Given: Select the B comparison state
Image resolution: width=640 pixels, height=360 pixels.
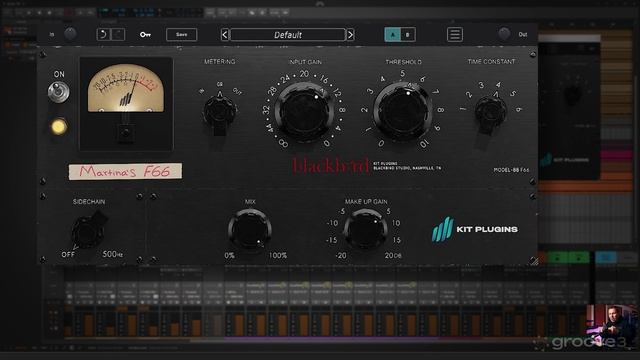Looking at the screenshot, I should [408, 35].
